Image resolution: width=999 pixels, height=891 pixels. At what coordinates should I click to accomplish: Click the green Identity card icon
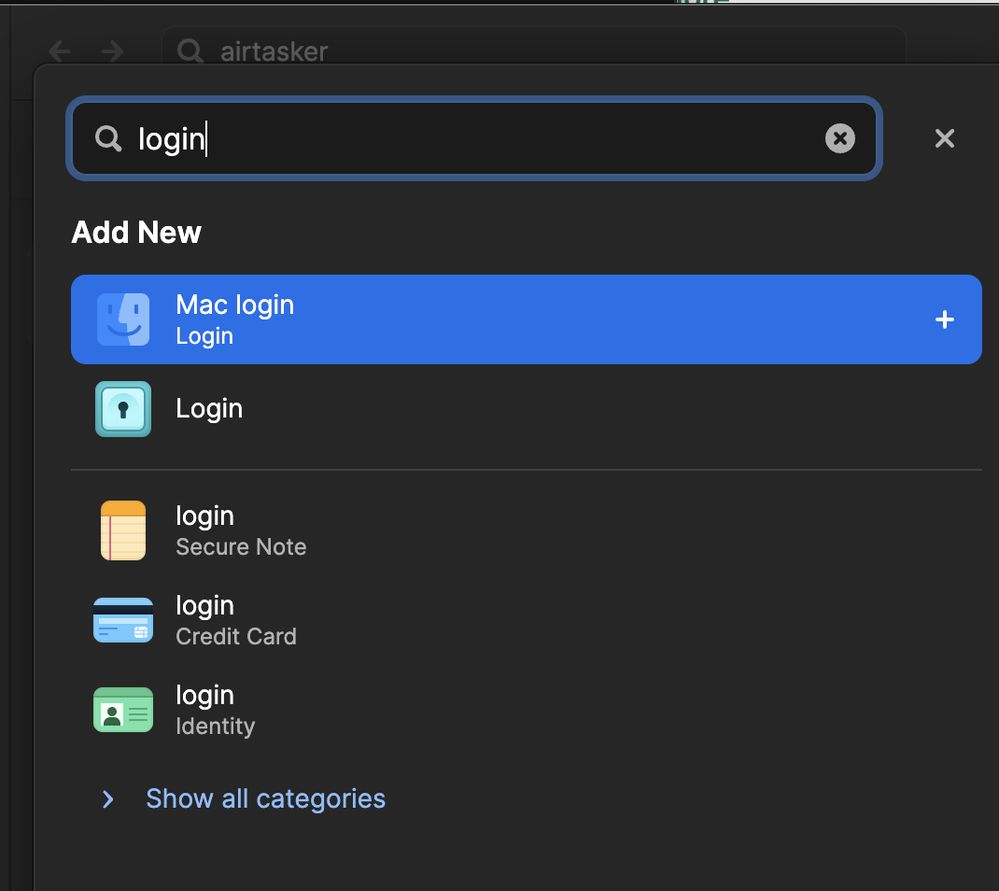pyautogui.click(x=123, y=710)
